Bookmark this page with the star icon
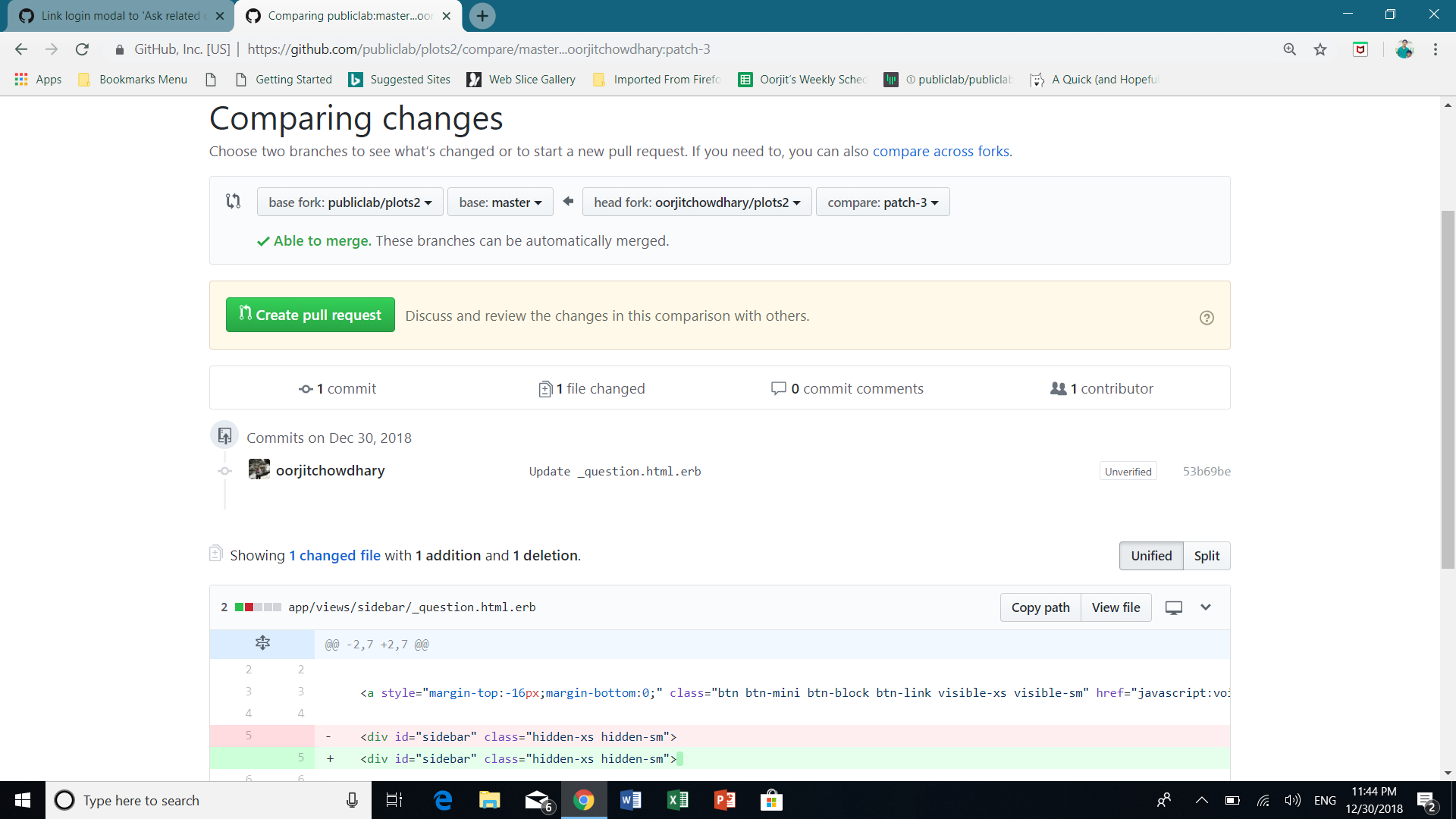This screenshot has height=819, width=1456. click(x=1320, y=49)
